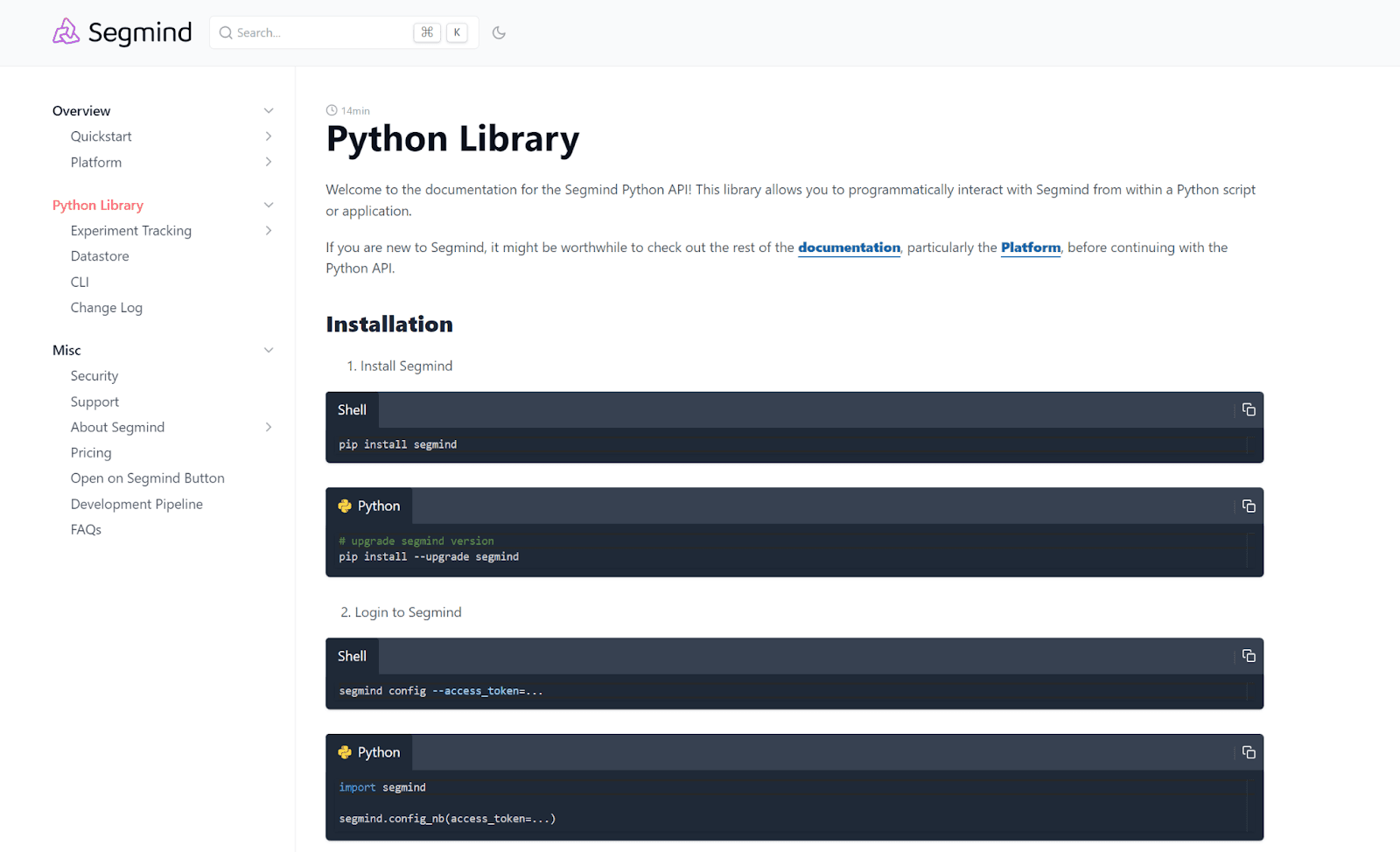Click the Python logo on the upgrade code block
The width and height of the screenshot is (1400, 852).
click(x=345, y=506)
